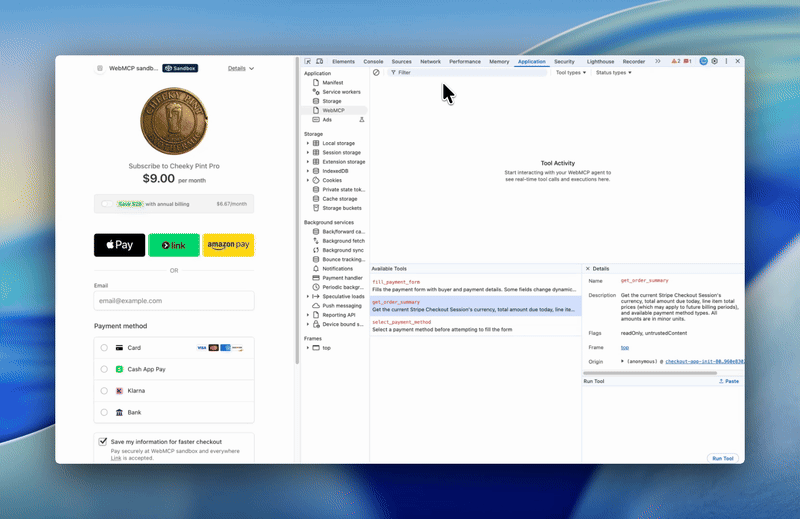Viewport: 800px width, 519px height.
Task: Click the Storage buckets icon
Action: pyautogui.click(x=316, y=208)
